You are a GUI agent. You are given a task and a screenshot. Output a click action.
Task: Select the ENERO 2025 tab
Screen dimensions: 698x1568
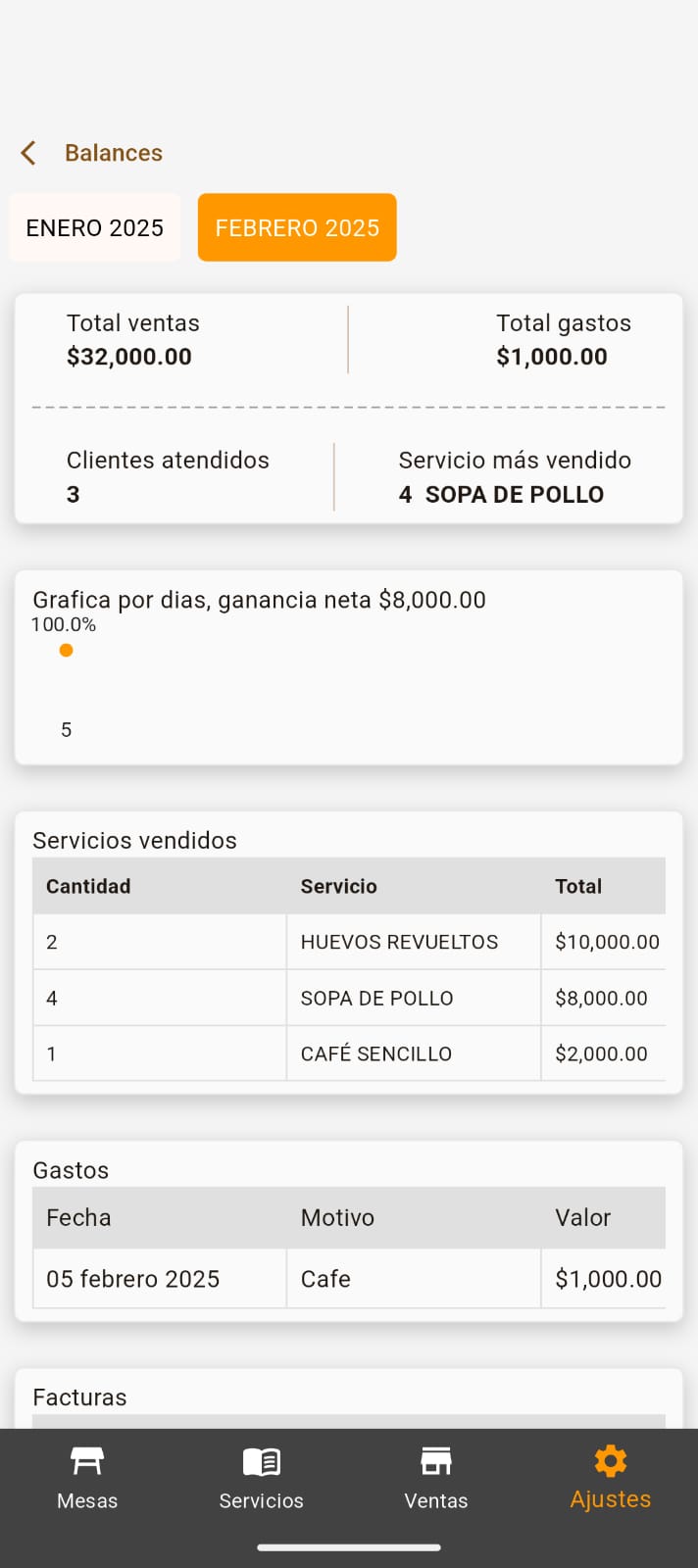point(95,227)
